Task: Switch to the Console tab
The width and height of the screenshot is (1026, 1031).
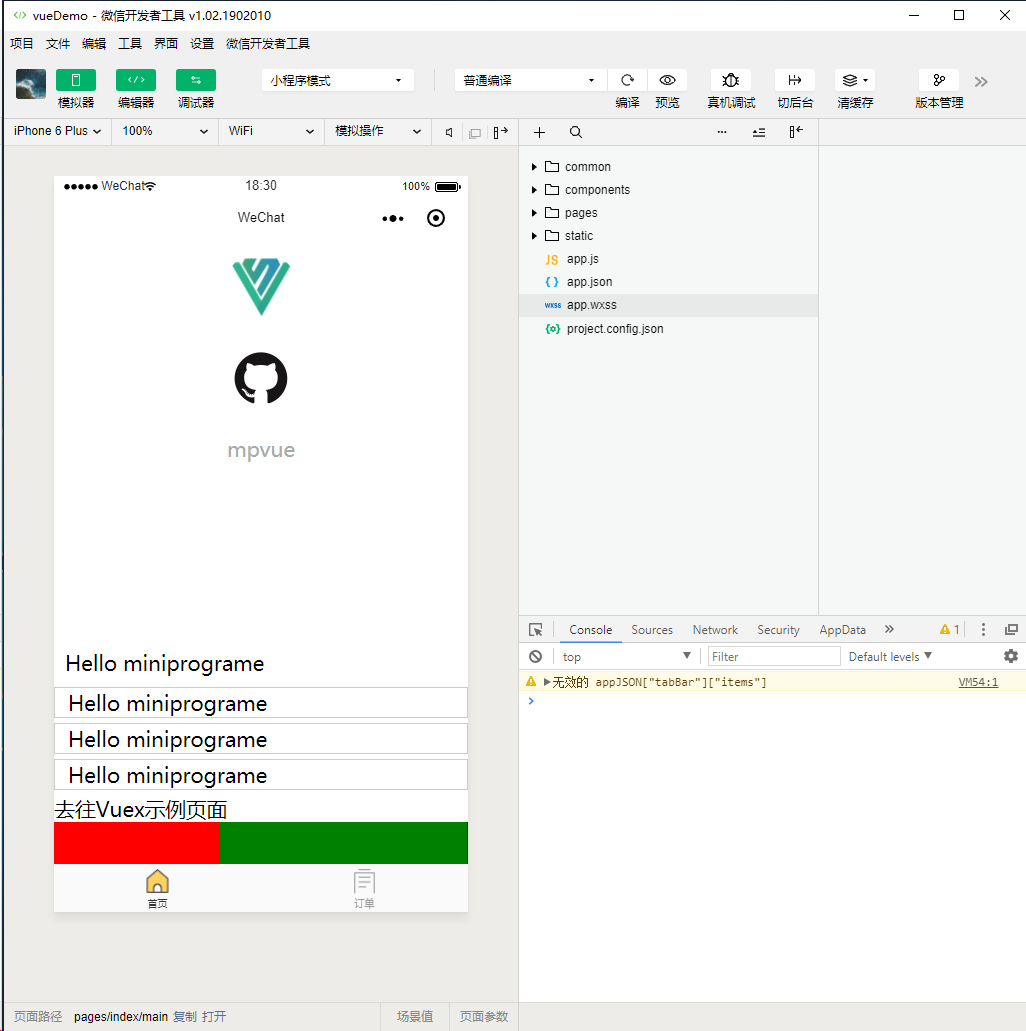Action: point(591,630)
